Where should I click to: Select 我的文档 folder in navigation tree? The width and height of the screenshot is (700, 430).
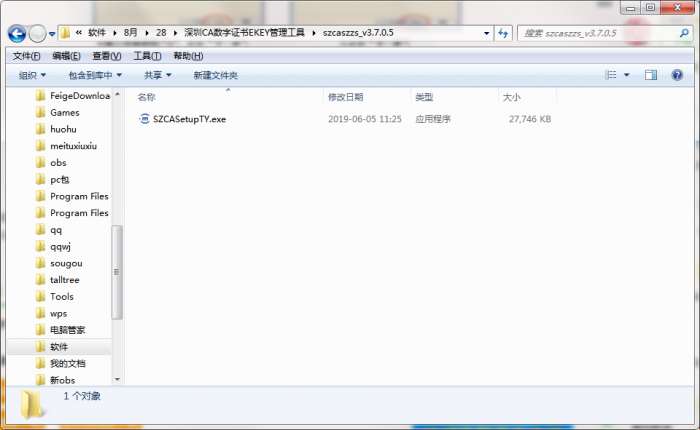coord(67,363)
